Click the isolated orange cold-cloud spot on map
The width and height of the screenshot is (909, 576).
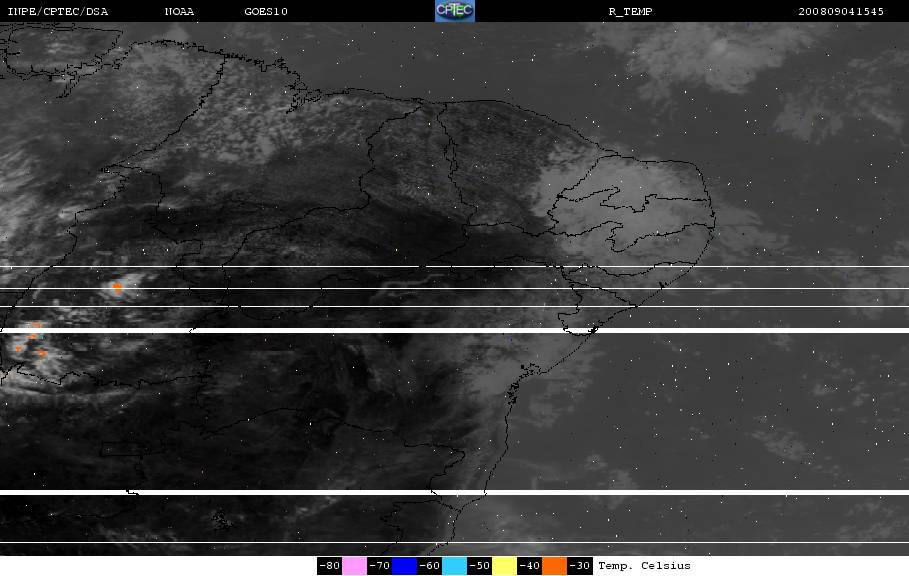point(118,287)
